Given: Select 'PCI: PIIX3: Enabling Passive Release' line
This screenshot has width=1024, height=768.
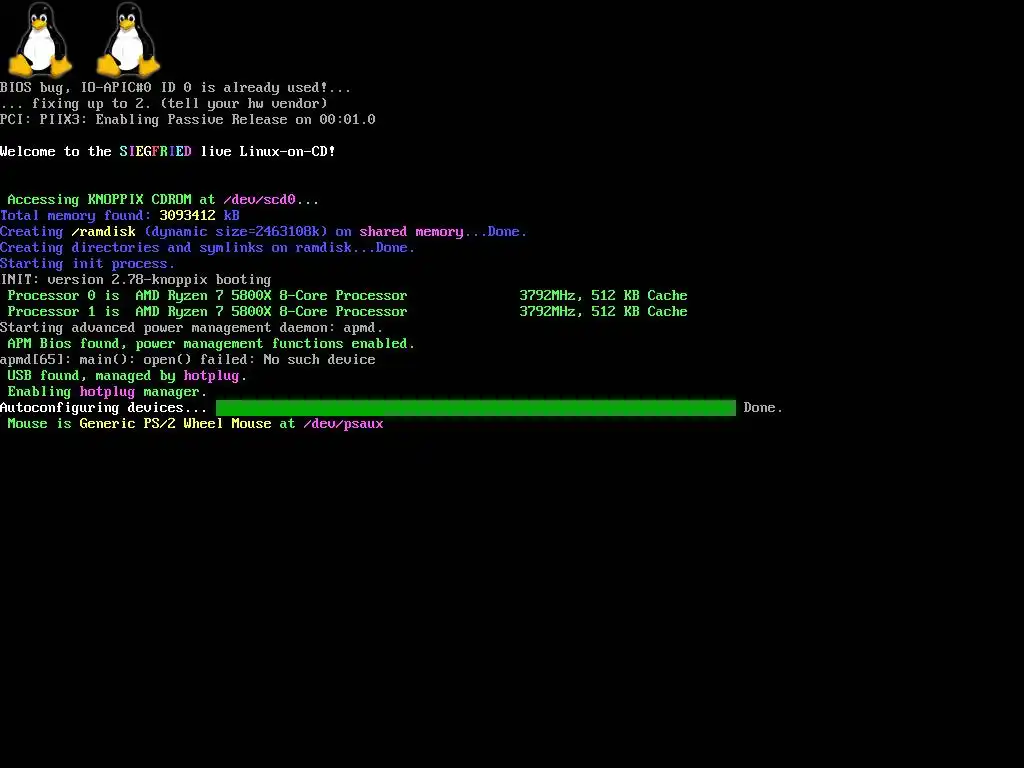Looking at the screenshot, I should click(x=187, y=120).
